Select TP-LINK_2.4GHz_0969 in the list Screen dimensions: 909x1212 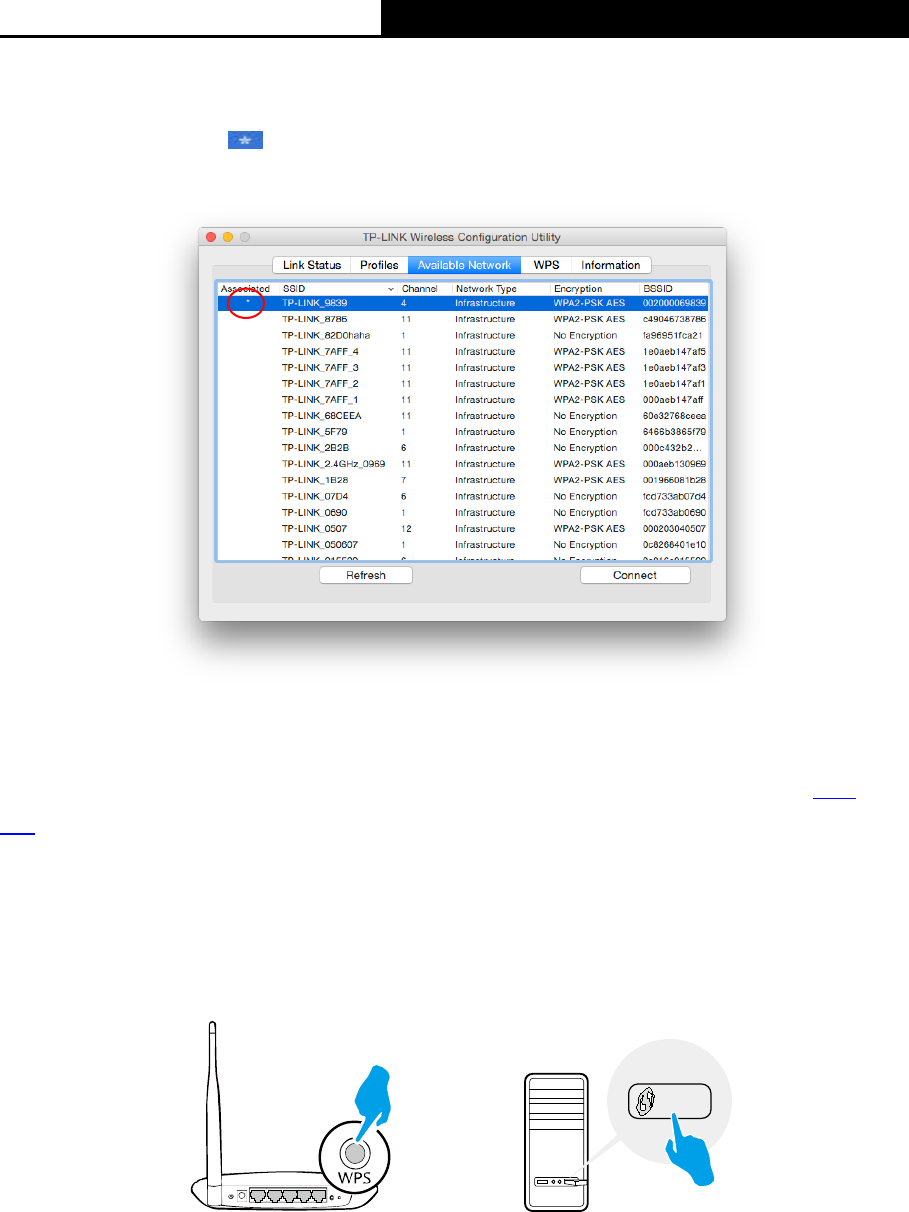click(x=463, y=464)
